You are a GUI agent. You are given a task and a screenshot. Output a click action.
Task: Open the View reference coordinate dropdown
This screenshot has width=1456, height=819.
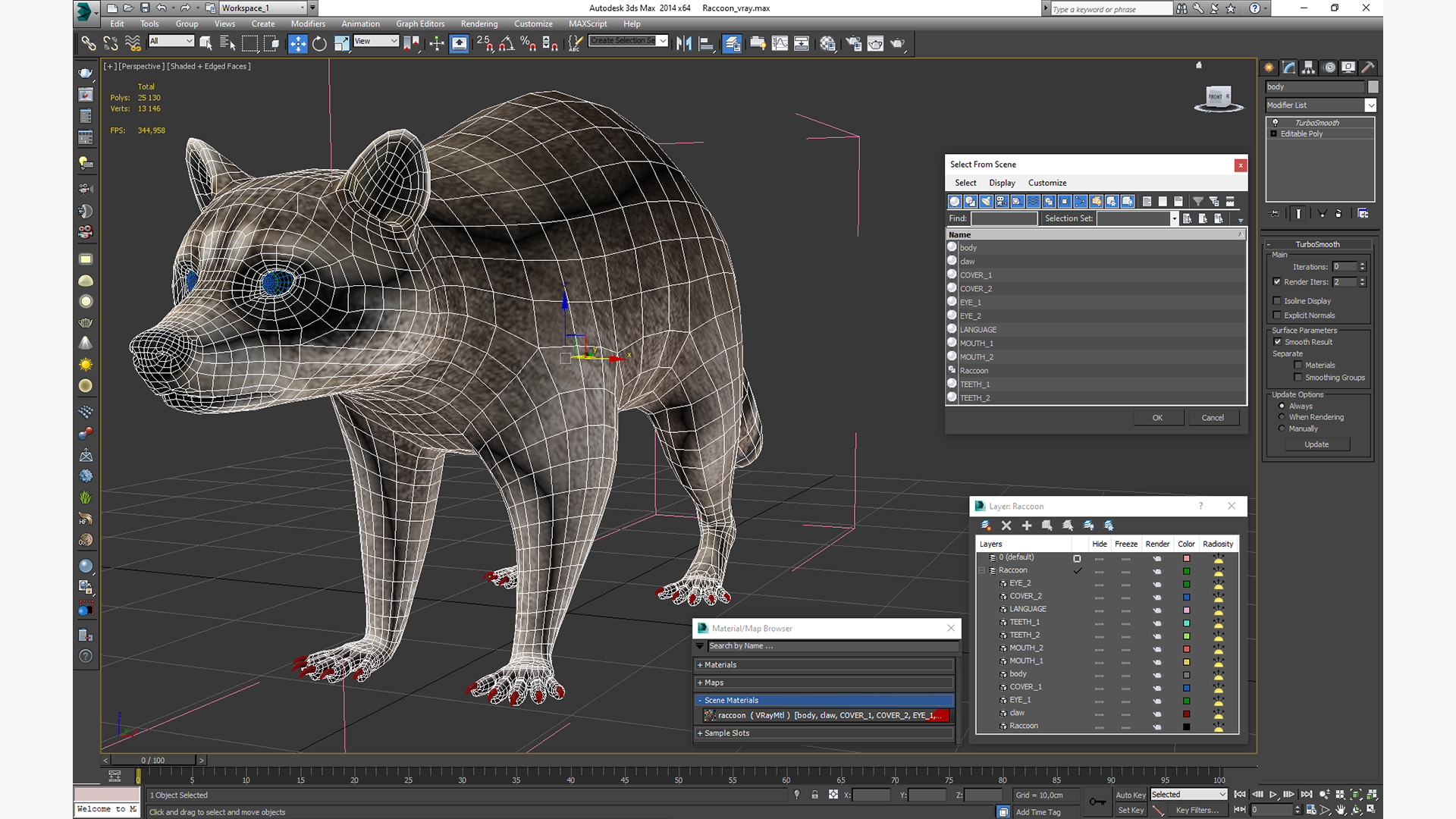pyautogui.click(x=376, y=41)
